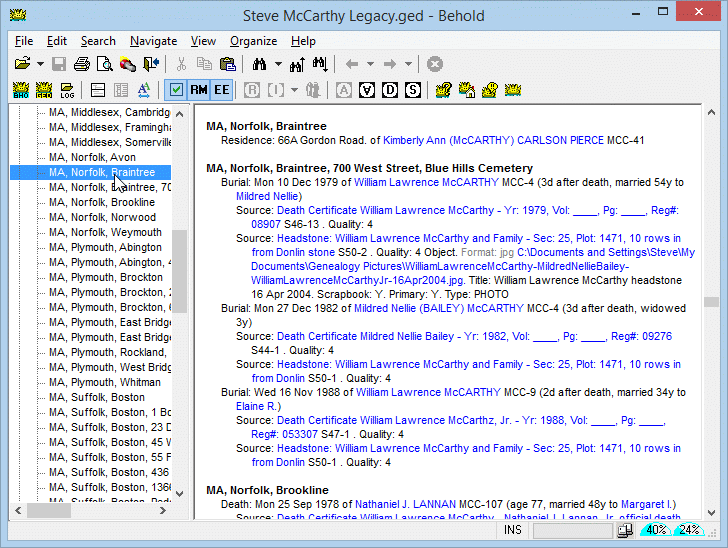Screen dimensions: 728x548
Task: Toggle the RM display button
Action: click(x=198, y=91)
